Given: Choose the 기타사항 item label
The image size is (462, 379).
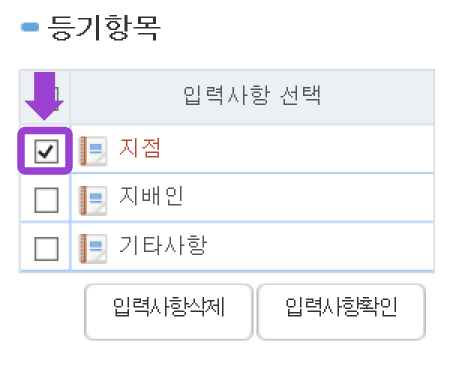Looking at the screenshot, I should coord(163,245).
